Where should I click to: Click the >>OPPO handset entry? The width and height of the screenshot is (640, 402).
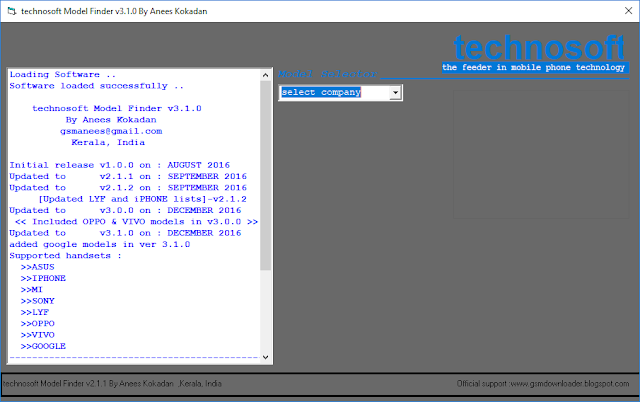coord(38,324)
